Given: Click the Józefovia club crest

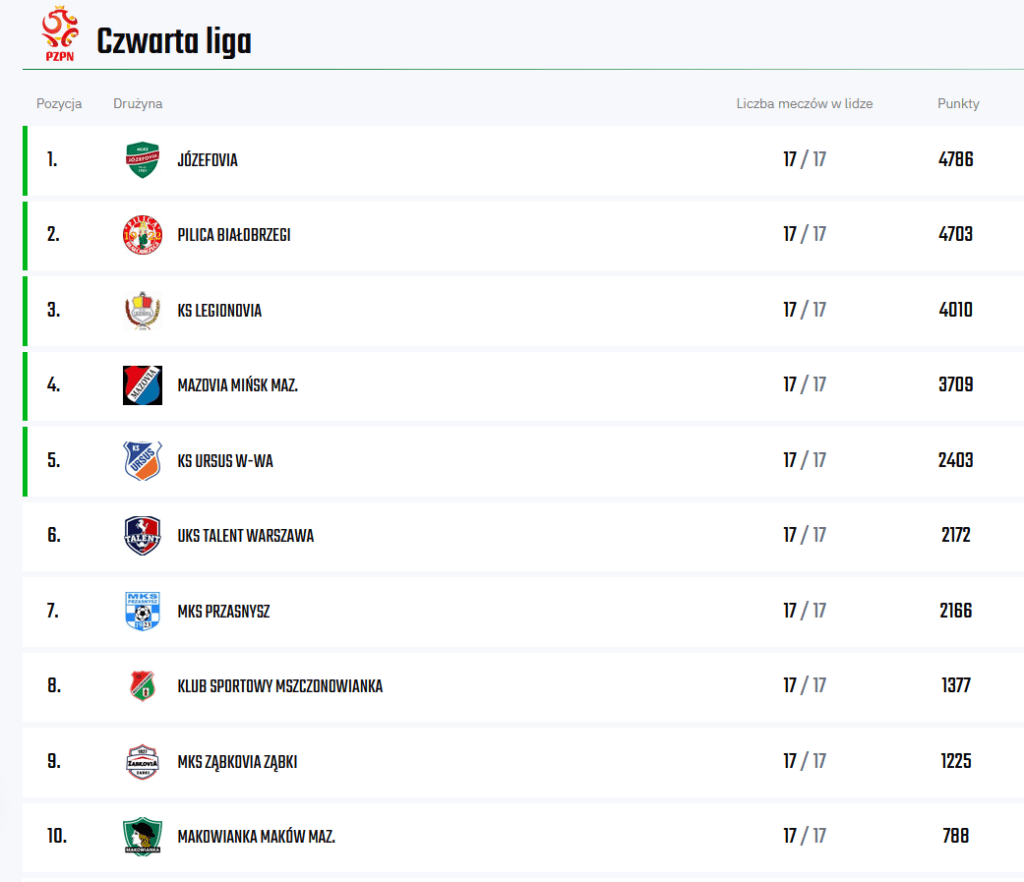Looking at the screenshot, I should 142,160.
